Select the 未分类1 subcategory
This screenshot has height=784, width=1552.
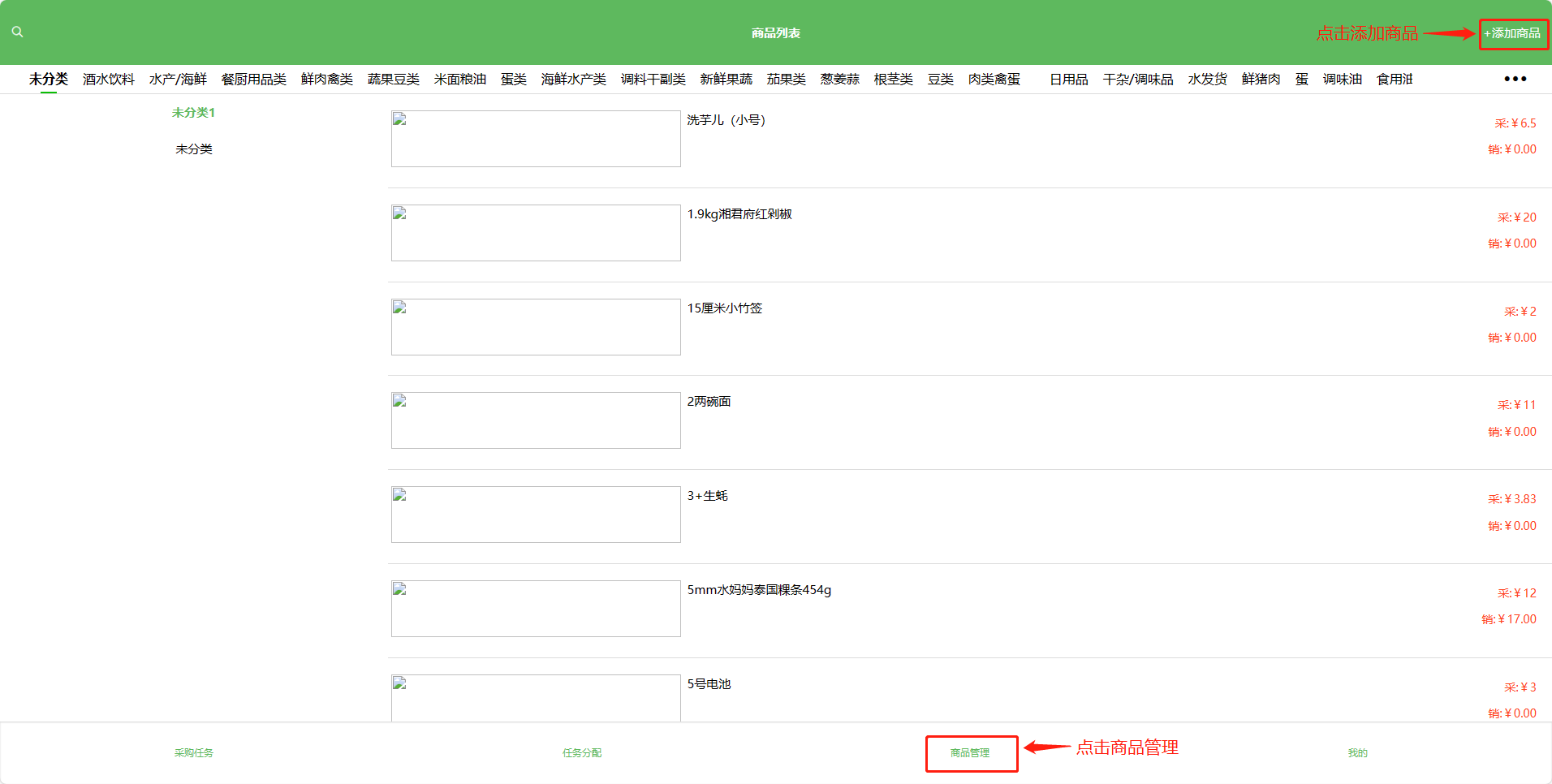coord(193,113)
